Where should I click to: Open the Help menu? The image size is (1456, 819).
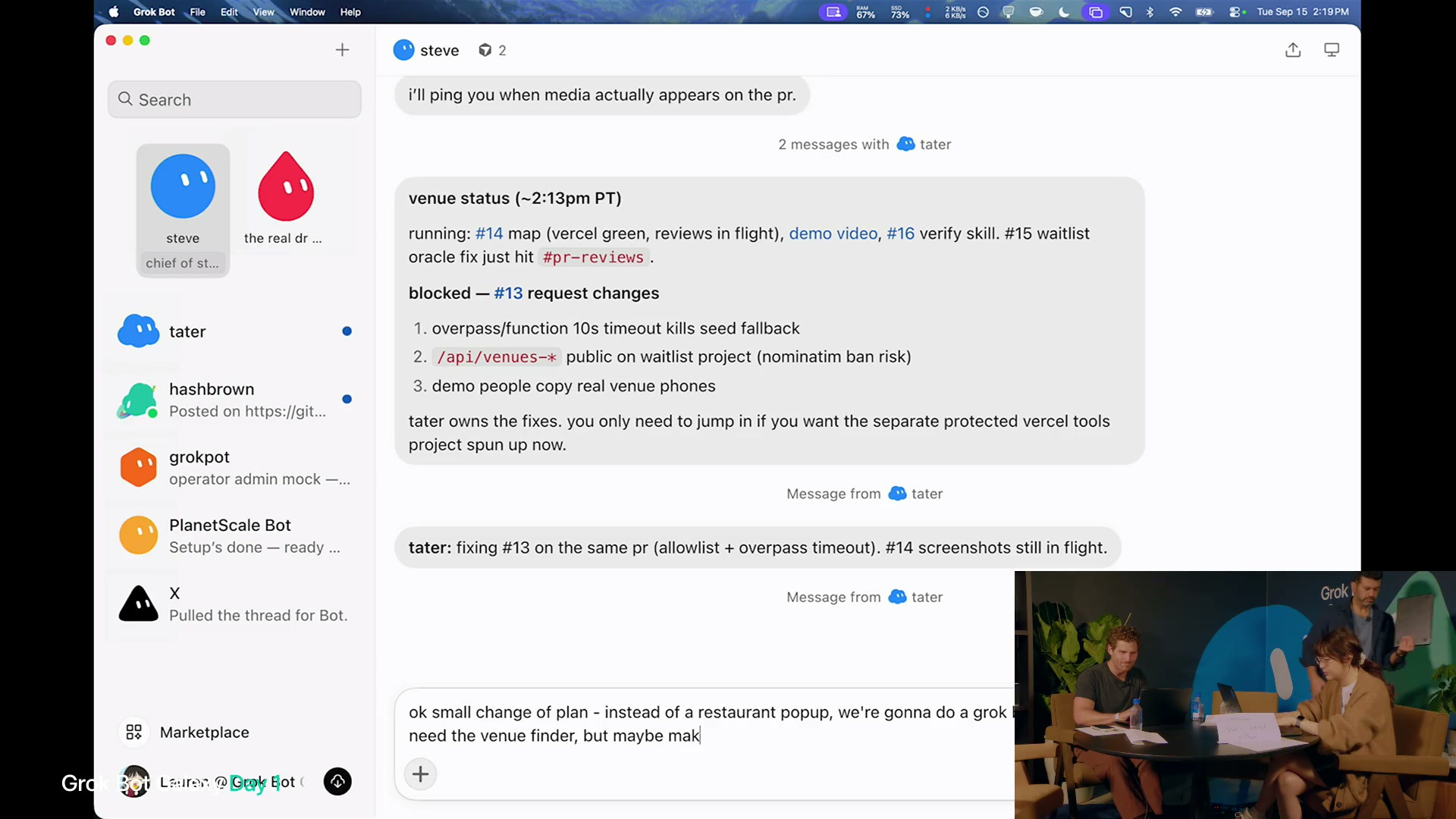(x=350, y=12)
